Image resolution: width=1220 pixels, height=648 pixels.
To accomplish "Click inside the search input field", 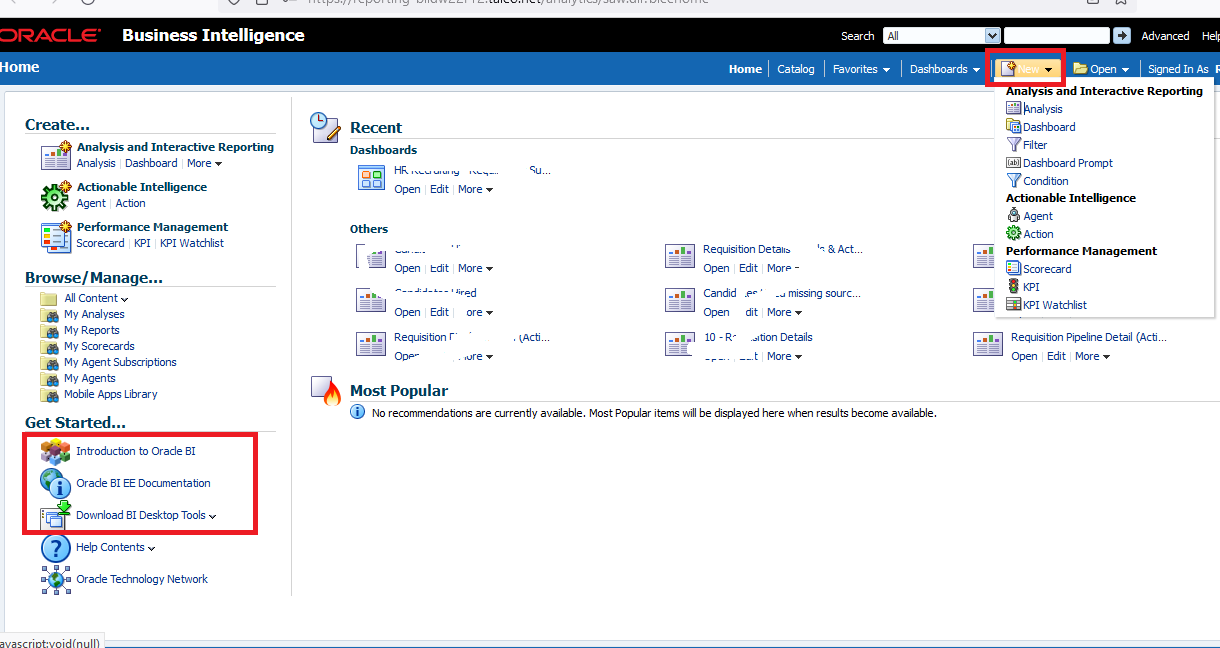I will pos(1055,35).
